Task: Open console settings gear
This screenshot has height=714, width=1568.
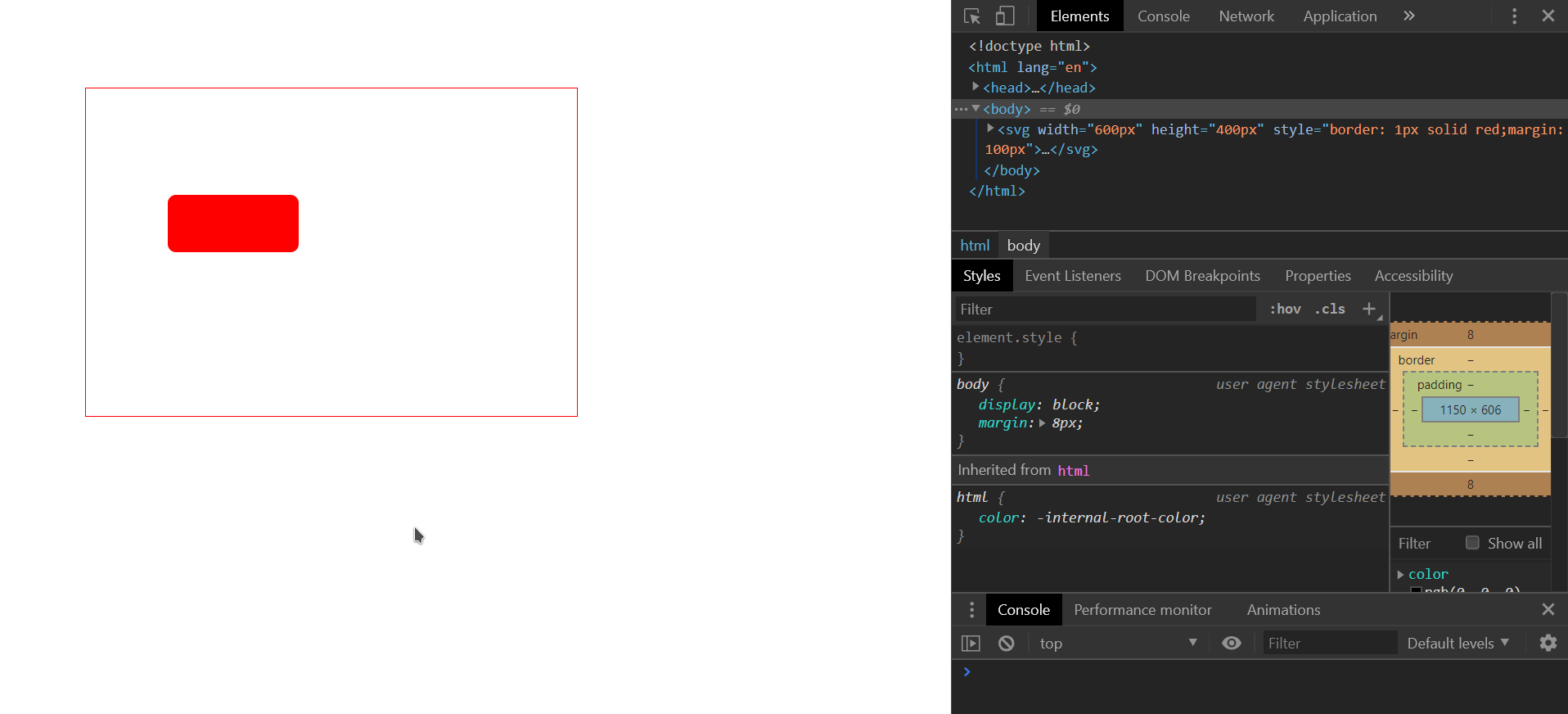Action: 1548,644
